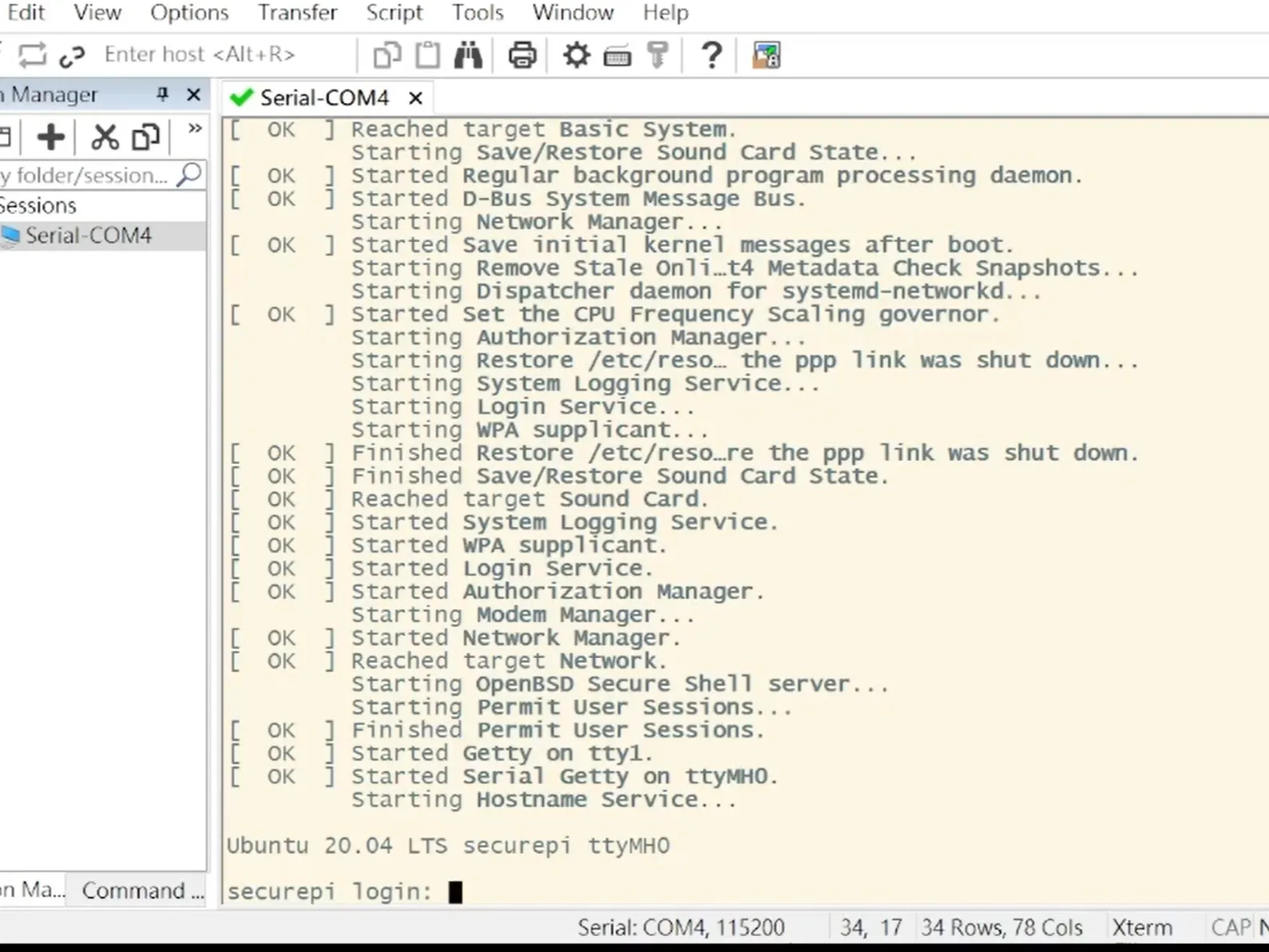Click the reconnect session toolbar icon
This screenshot has height=952, width=1269.
(x=32, y=55)
